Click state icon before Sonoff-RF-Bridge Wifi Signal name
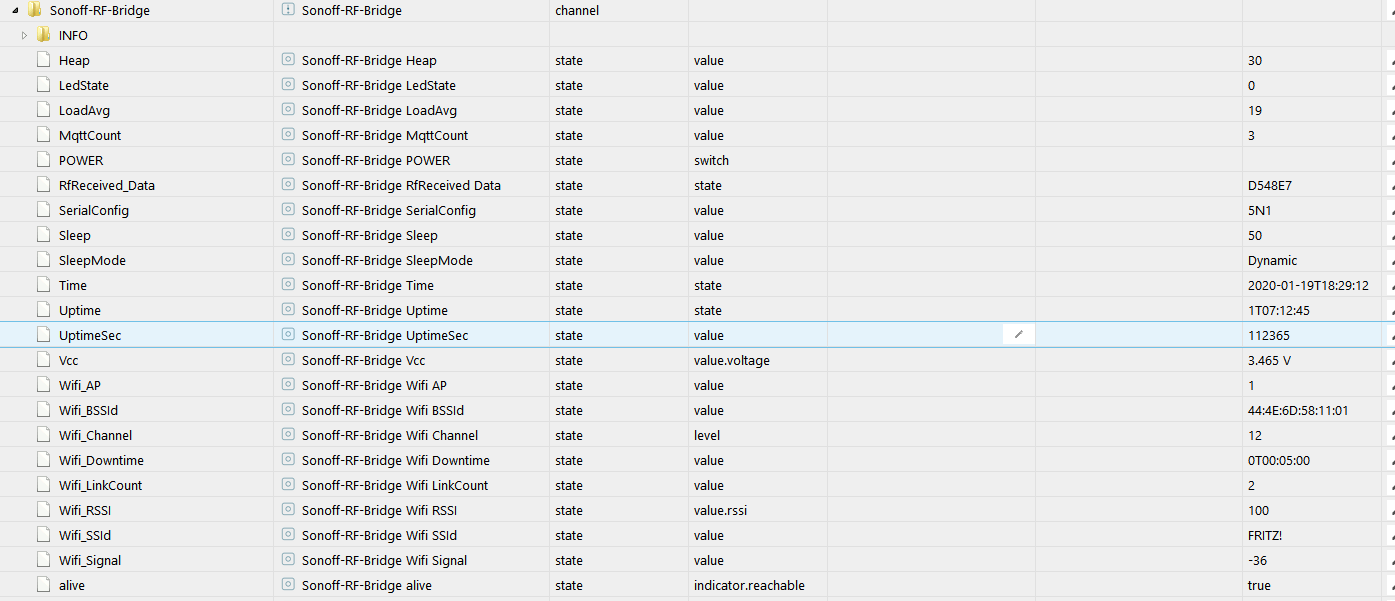This screenshot has height=601, width=1395. click(289, 560)
